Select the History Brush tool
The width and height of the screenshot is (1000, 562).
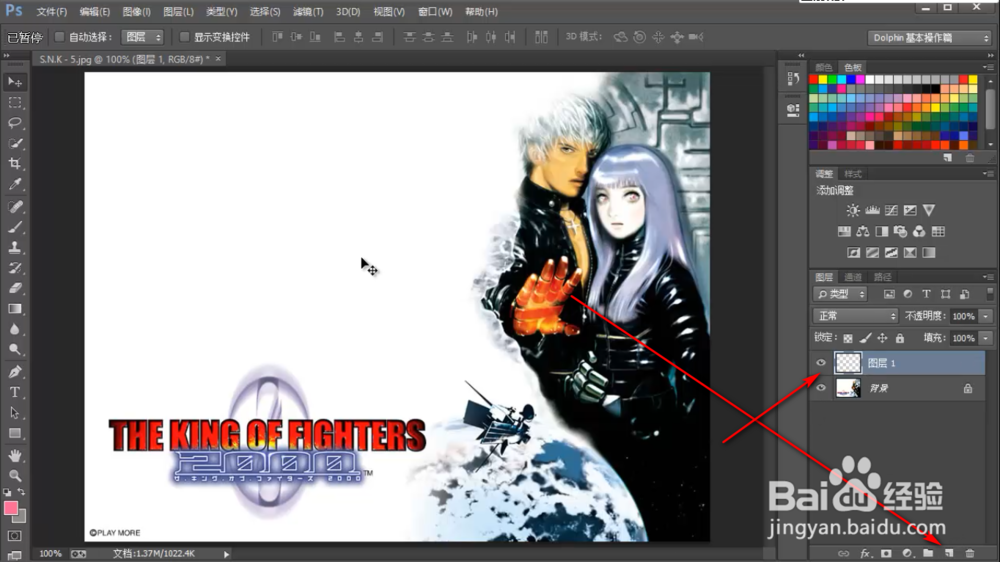(x=15, y=268)
